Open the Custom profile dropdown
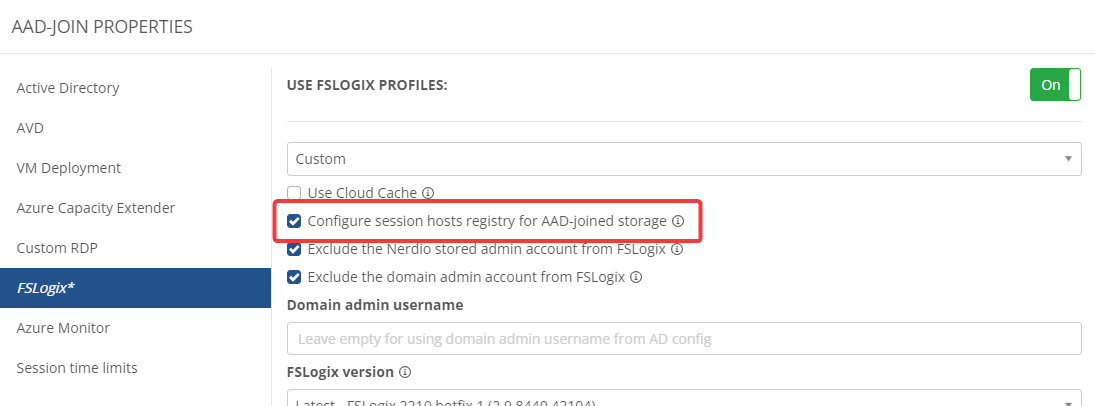This screenshot has height=406, width=1095. [684, 159]
